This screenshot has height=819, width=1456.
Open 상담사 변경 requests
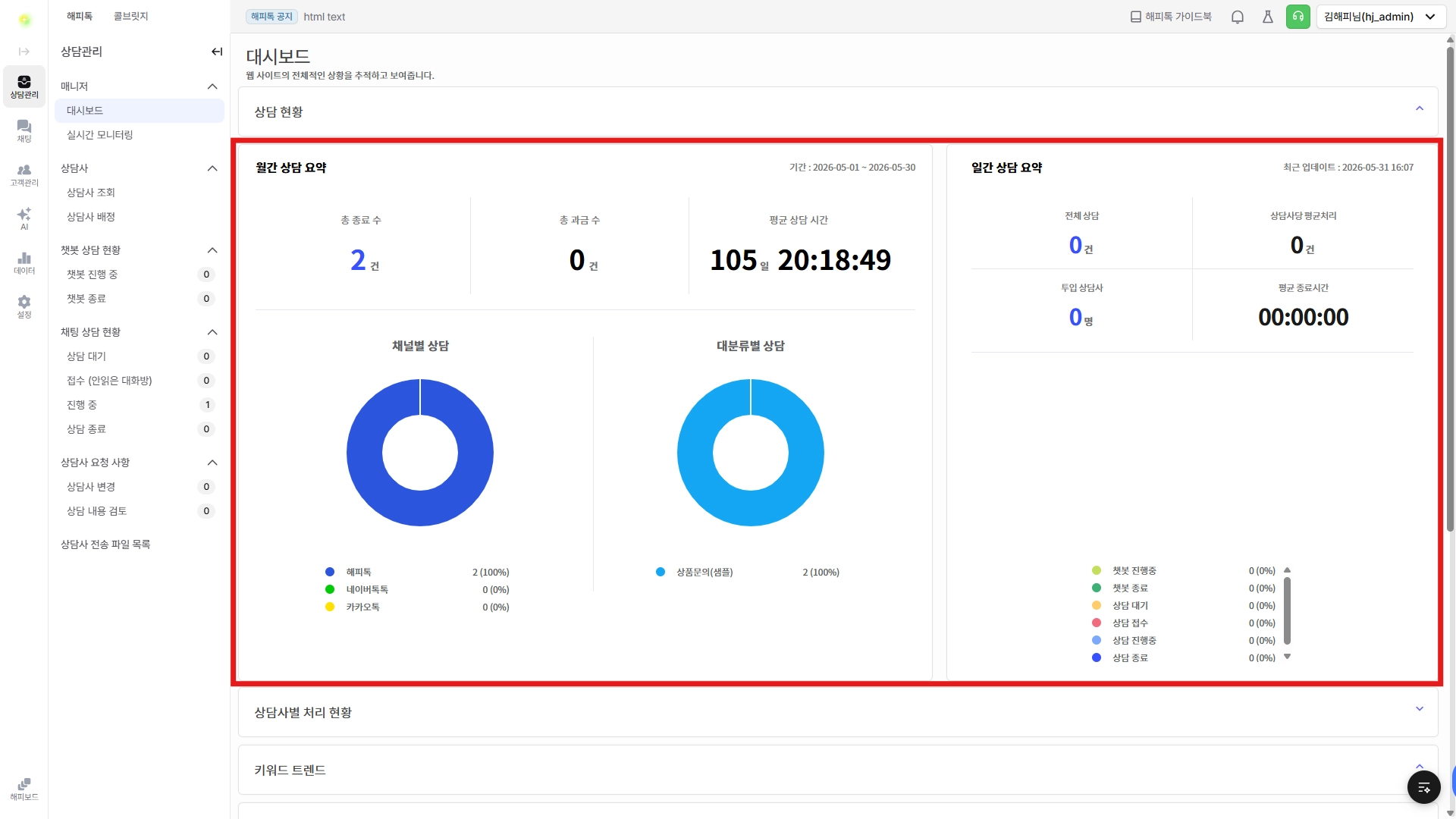pyautogui.click(x=140, y=487)
